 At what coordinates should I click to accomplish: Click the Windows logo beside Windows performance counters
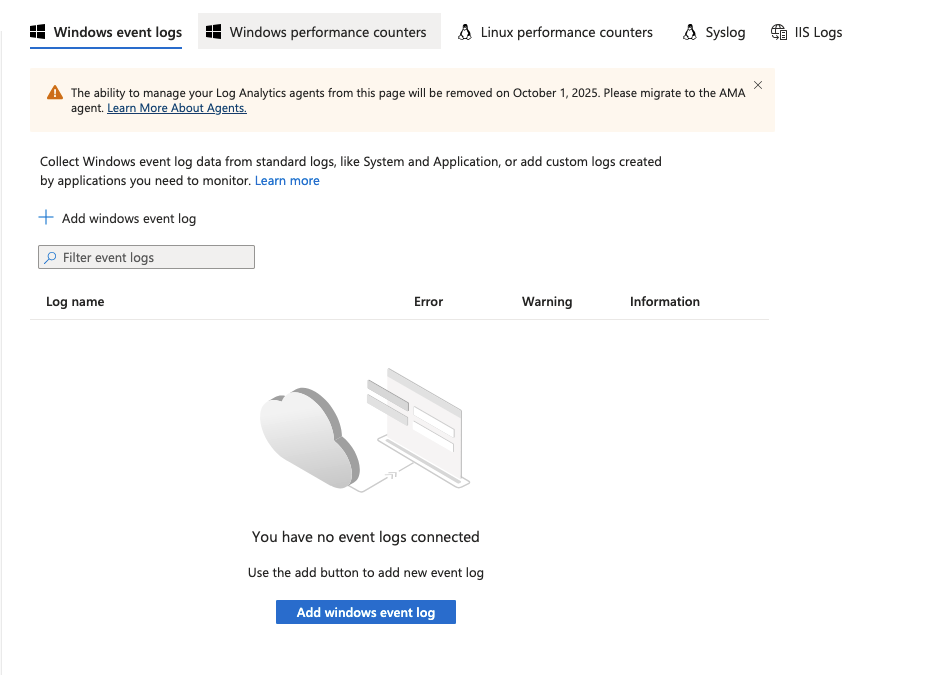tap(213, 32)
